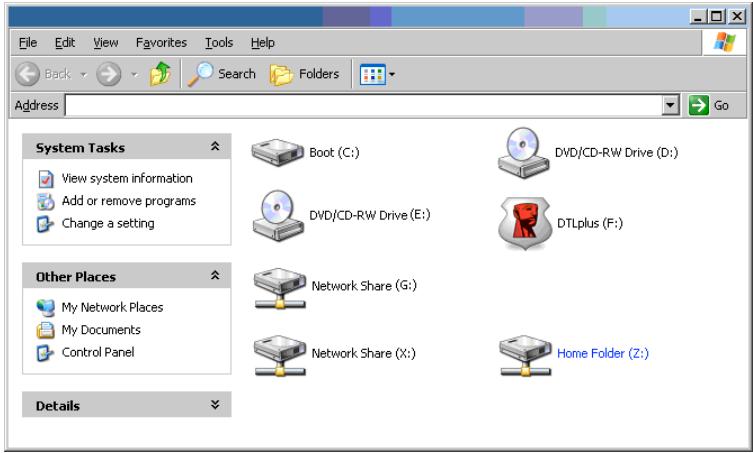Click the Back arrow toolbar button
Viewport: 753px width, 453px height.
tap(27, 74)
